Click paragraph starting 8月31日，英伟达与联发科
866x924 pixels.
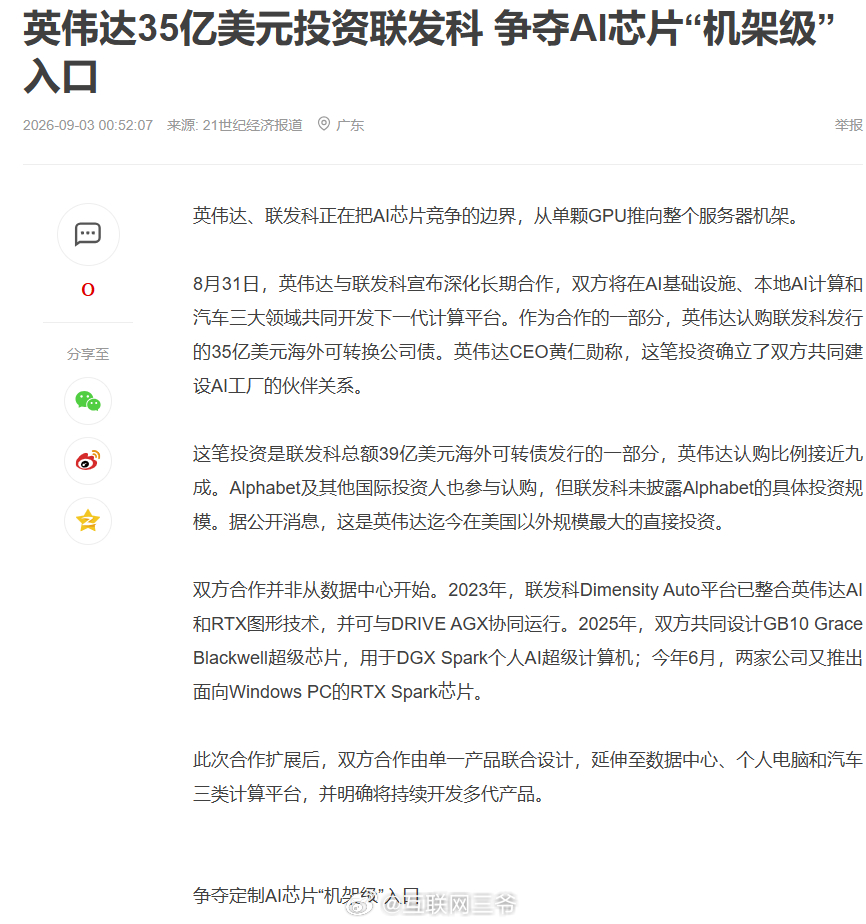528,335
